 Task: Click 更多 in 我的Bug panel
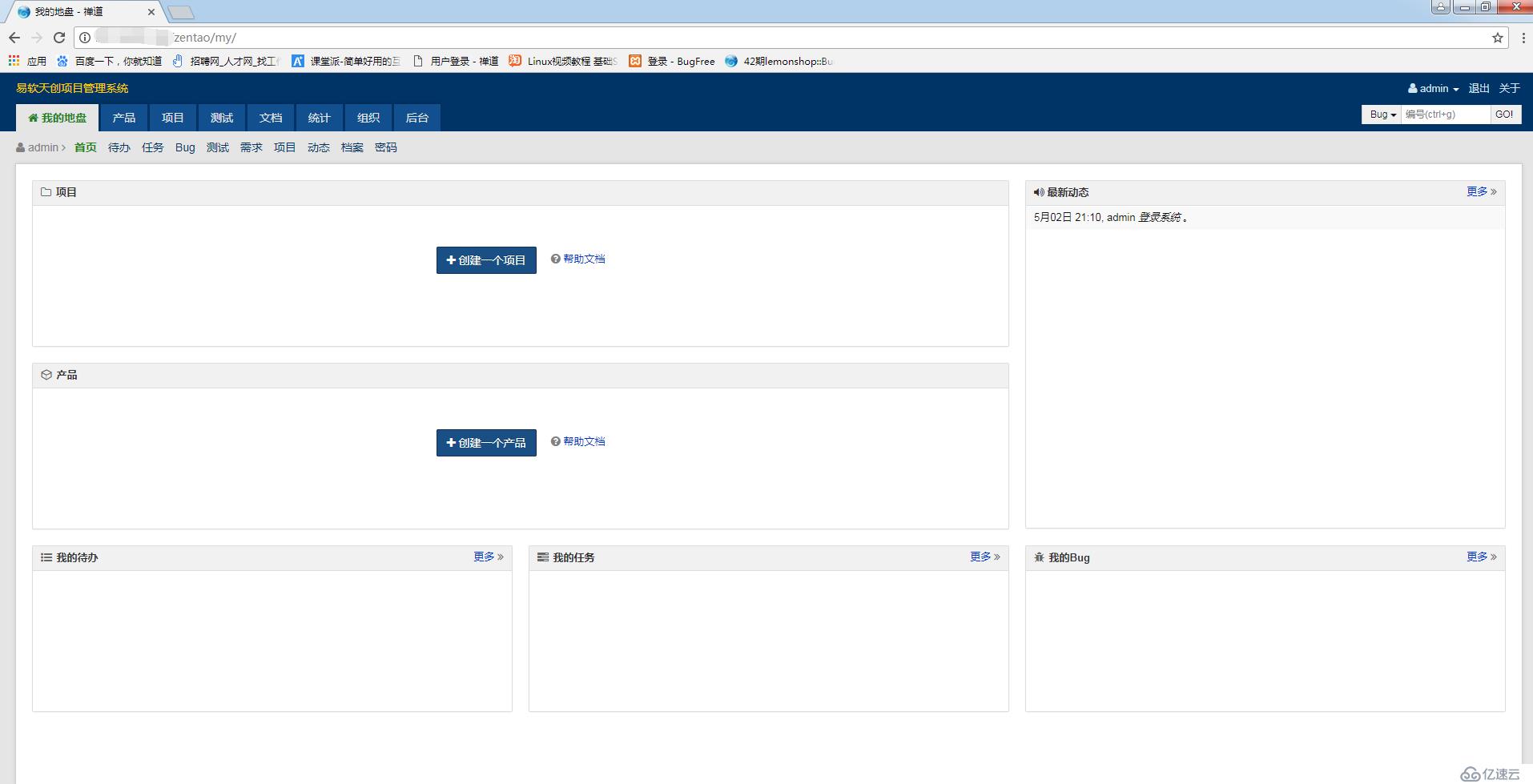(x=1481, y=557)
